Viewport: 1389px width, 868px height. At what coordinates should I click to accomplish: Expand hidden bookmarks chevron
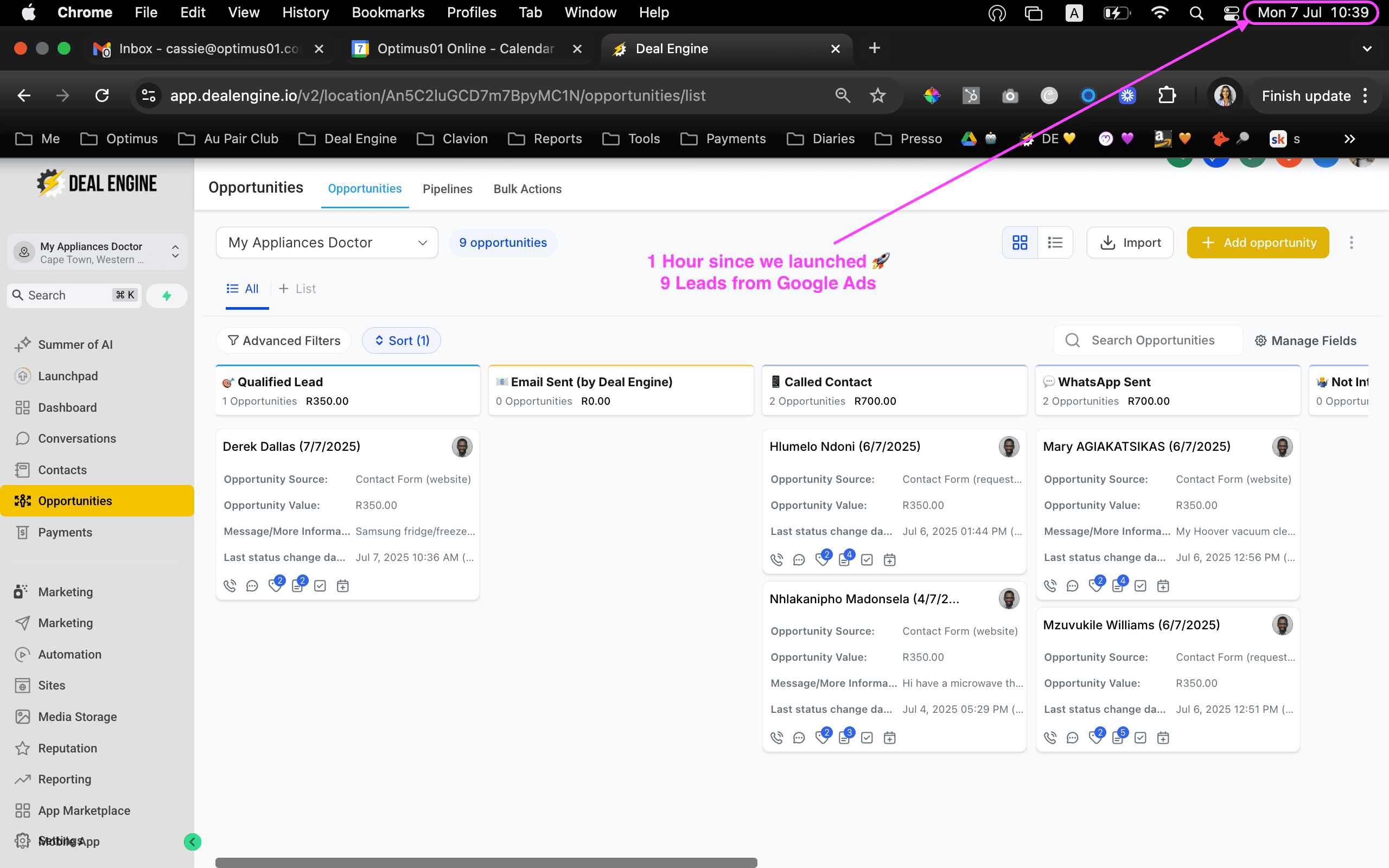pos(1349,139)
